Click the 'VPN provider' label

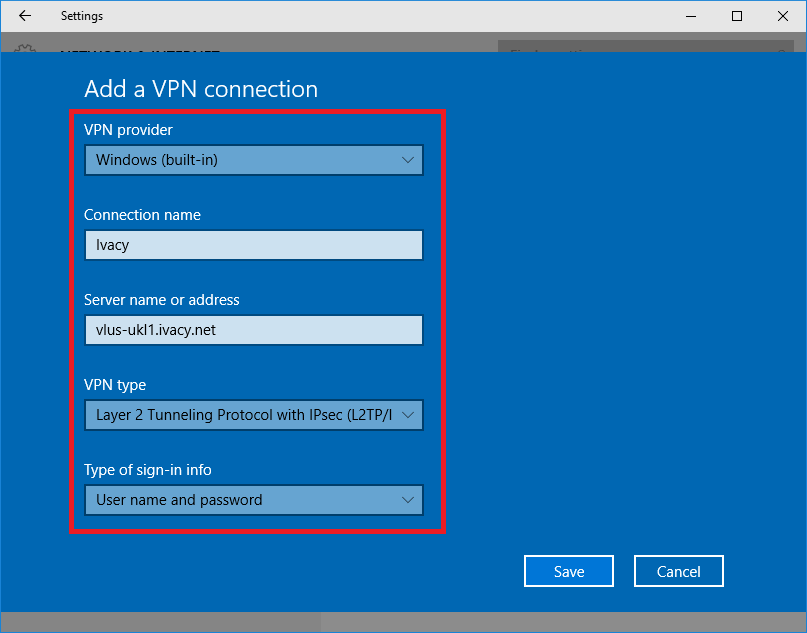point(128,130)
